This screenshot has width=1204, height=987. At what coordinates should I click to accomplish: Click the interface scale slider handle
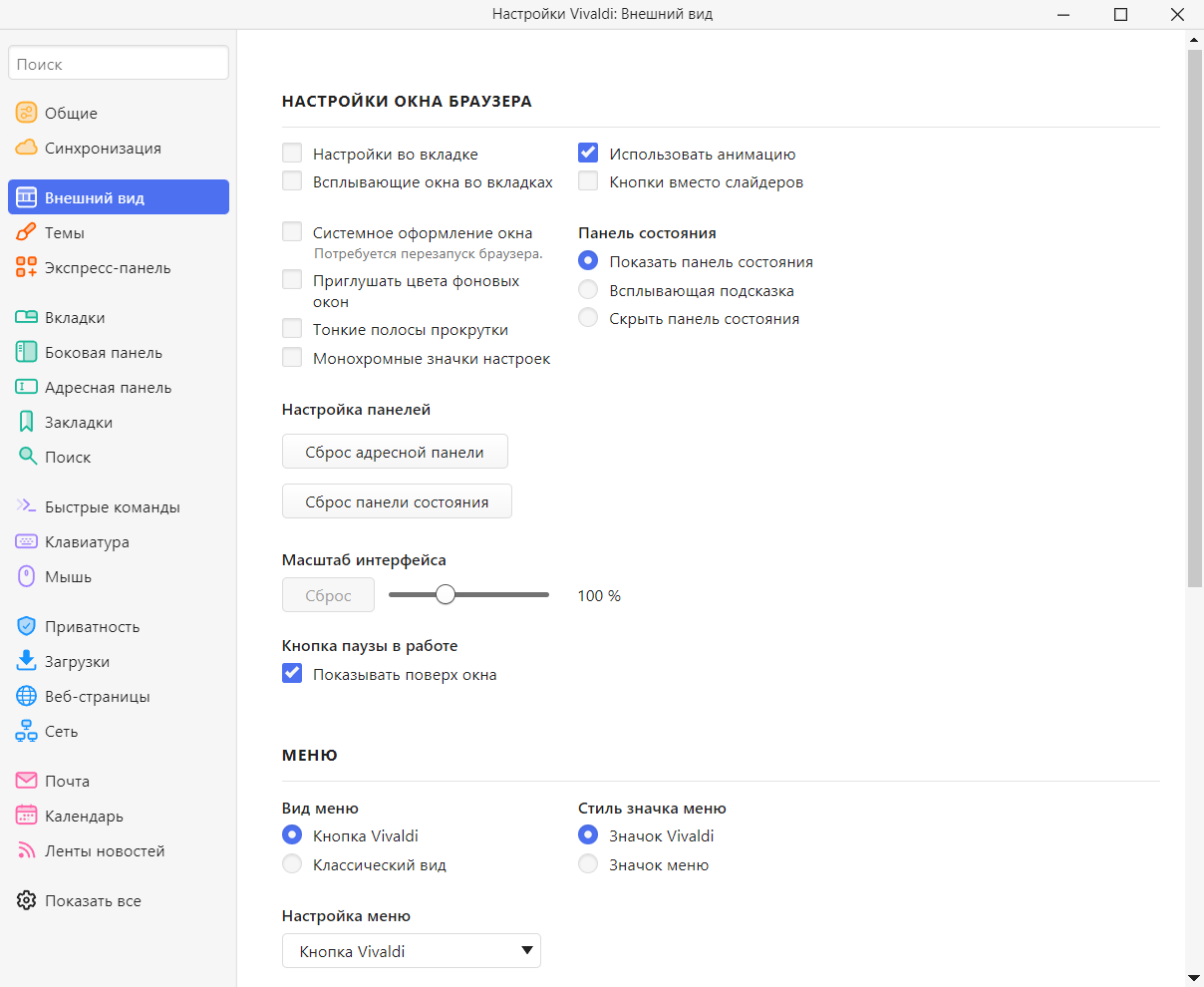[446, 595]
